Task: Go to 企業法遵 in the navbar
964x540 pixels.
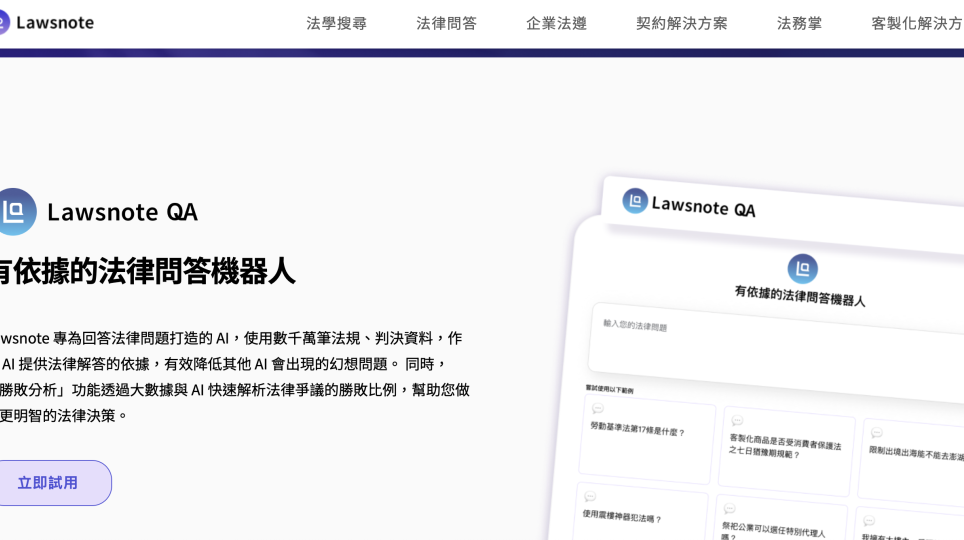Action: (x=556, y=23)
